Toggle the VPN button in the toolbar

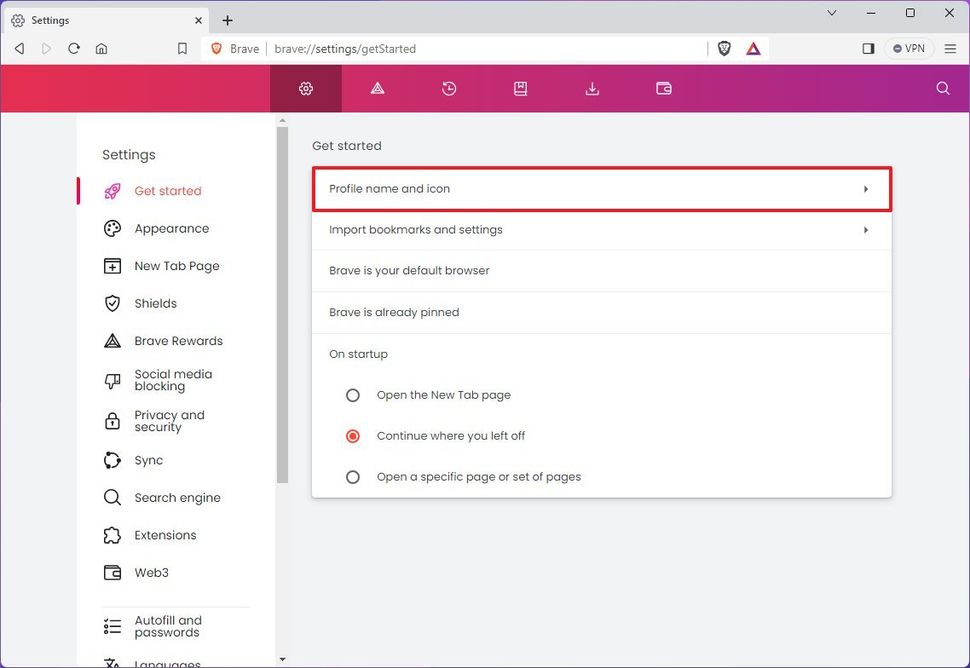coord(908,47)
